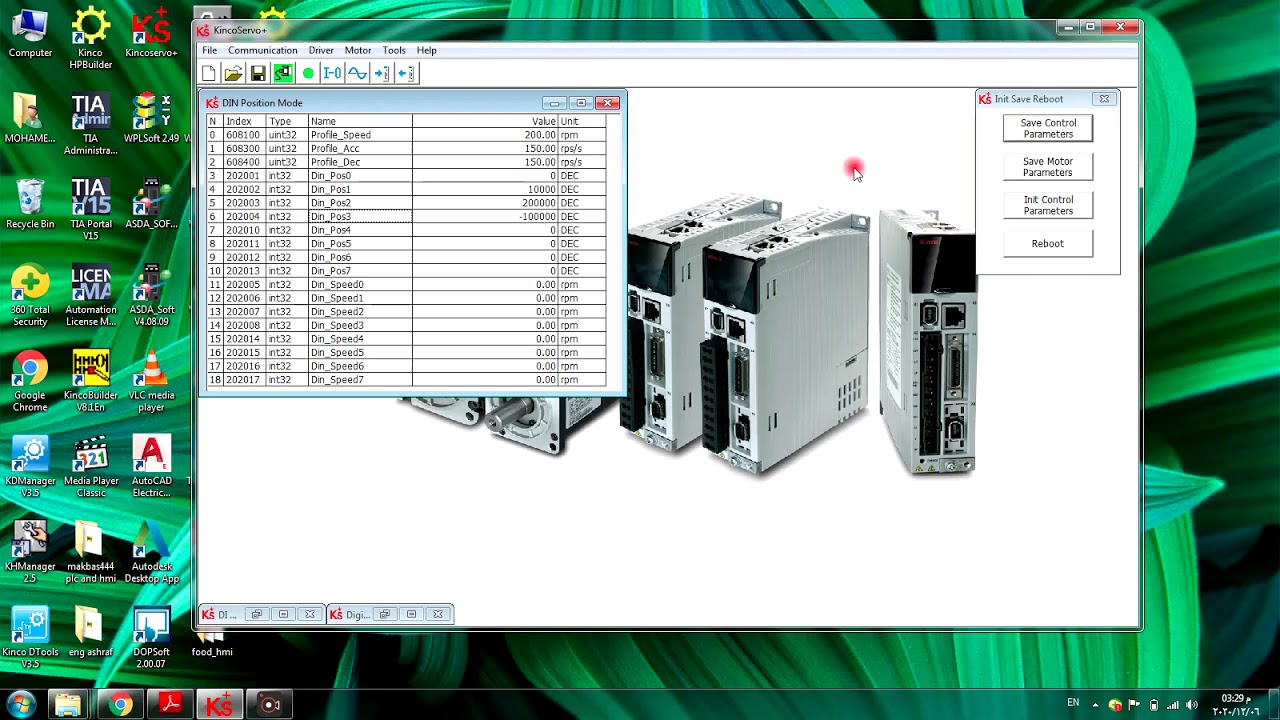The width and height of the screenshot is (1280, 720).
Task: Click the Reboot button
Action: pos(1048,244)
